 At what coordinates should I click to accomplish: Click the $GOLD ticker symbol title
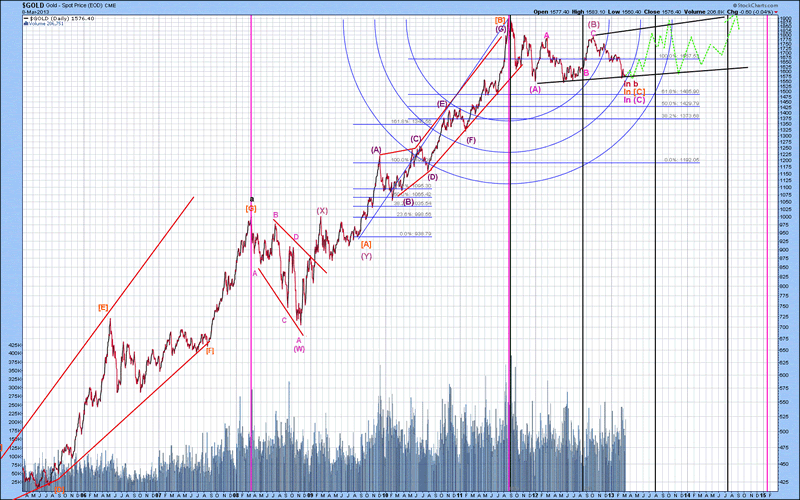(17, 4)
